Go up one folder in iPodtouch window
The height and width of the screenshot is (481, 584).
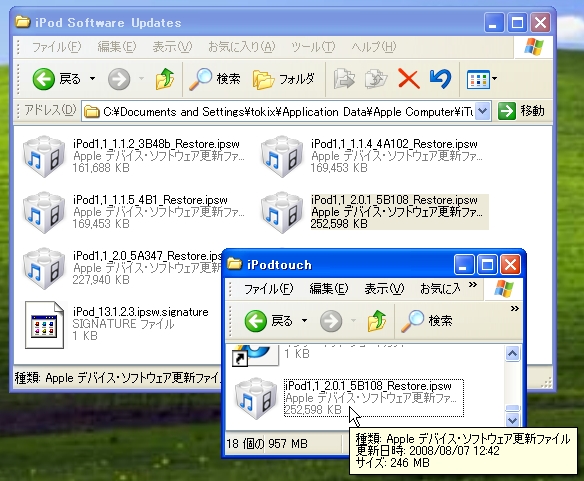point(377,320)
